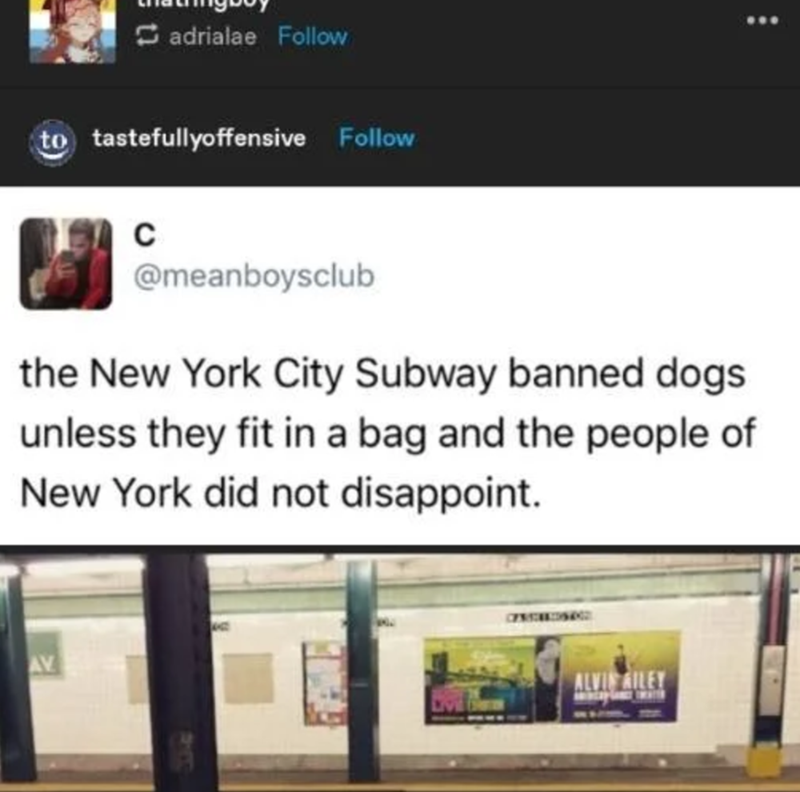The image size is (800, 792).
Task: Click the tweet text about subway dogs
Action: click(388, 433)
